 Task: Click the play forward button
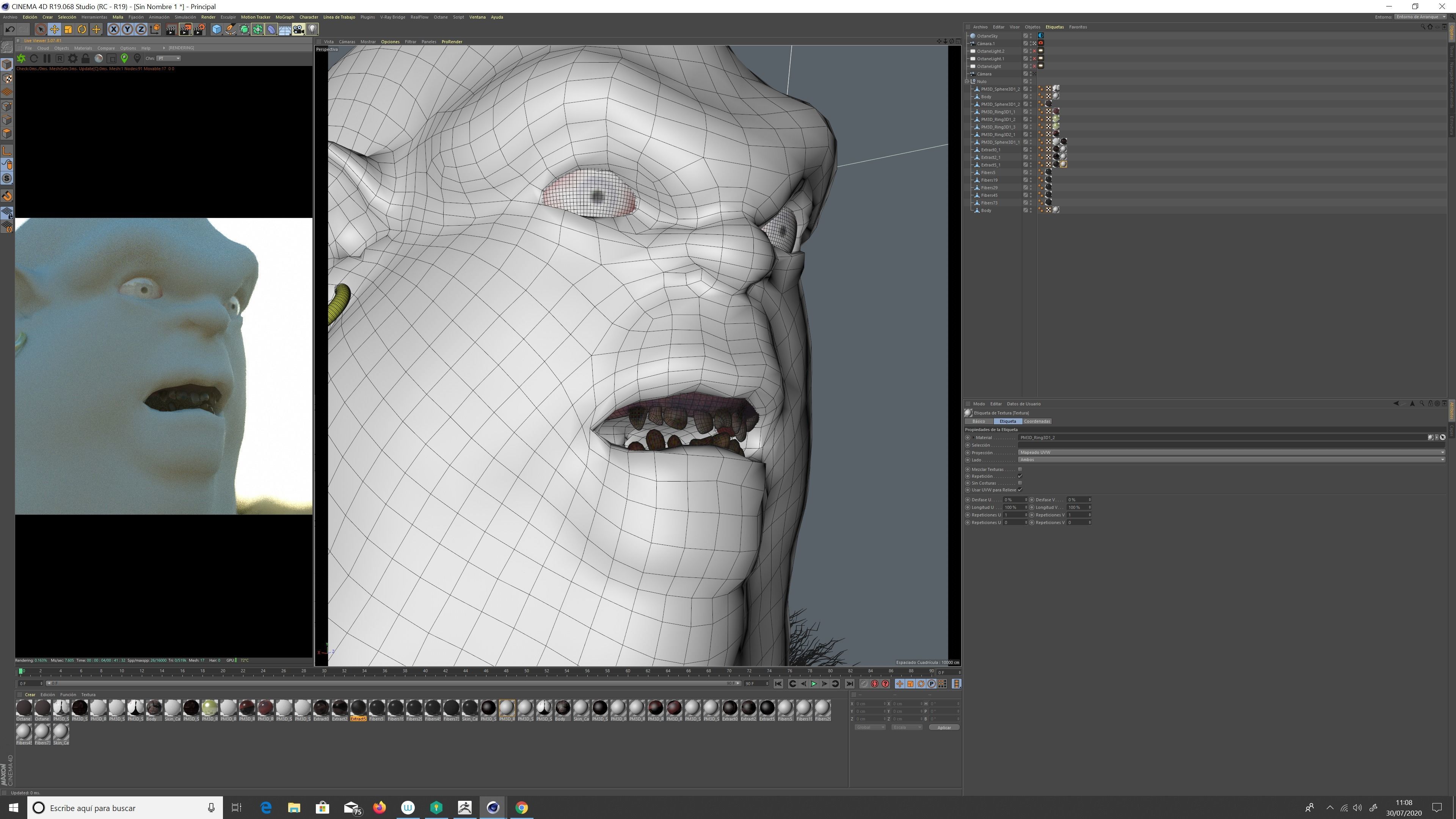(x=814, y=684)
